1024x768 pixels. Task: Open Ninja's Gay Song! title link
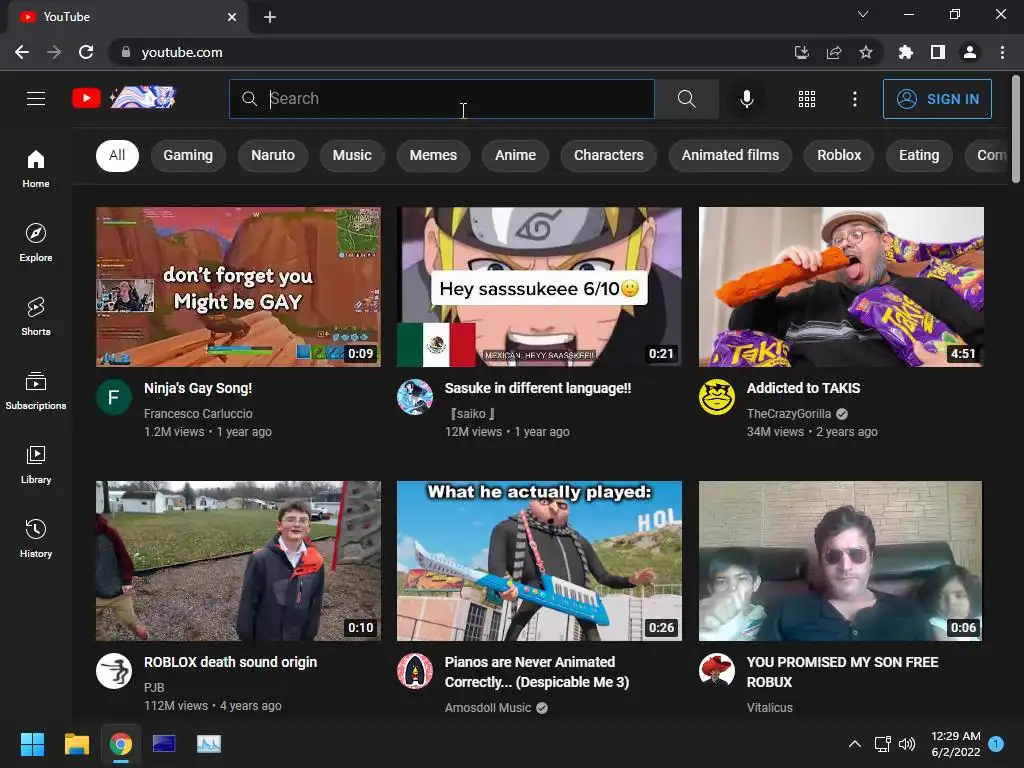[x=198, y=388]
